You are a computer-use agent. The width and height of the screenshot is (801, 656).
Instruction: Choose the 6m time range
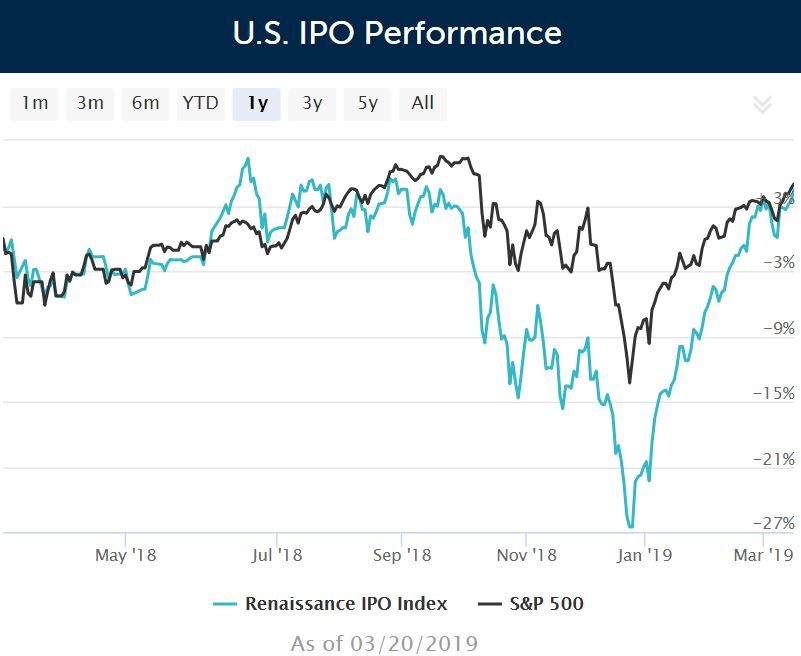[x=145, y=103]
